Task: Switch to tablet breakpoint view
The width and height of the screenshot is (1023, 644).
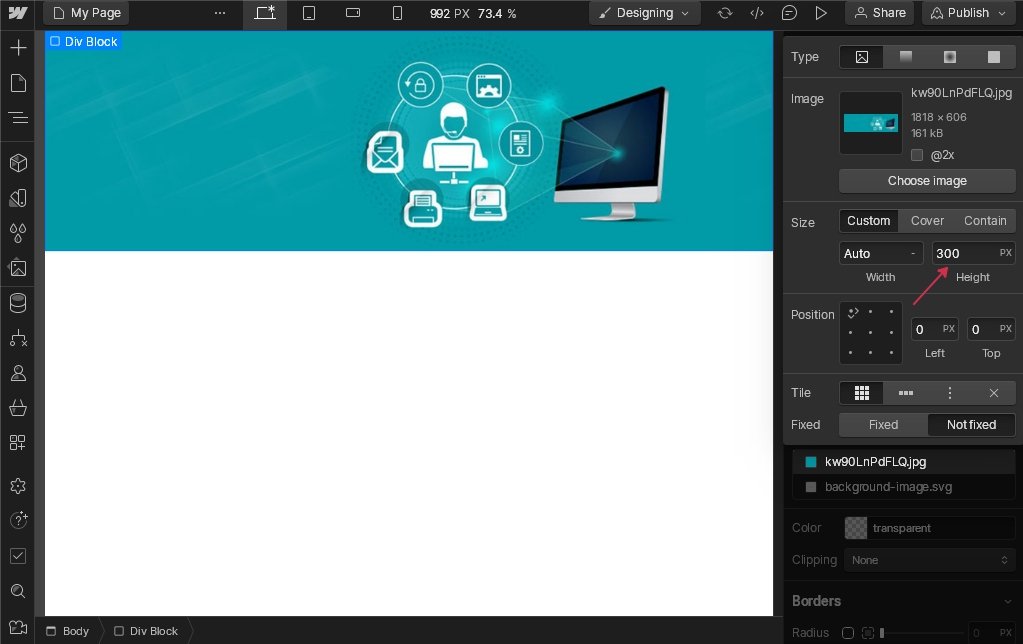Action: [309, 13]
